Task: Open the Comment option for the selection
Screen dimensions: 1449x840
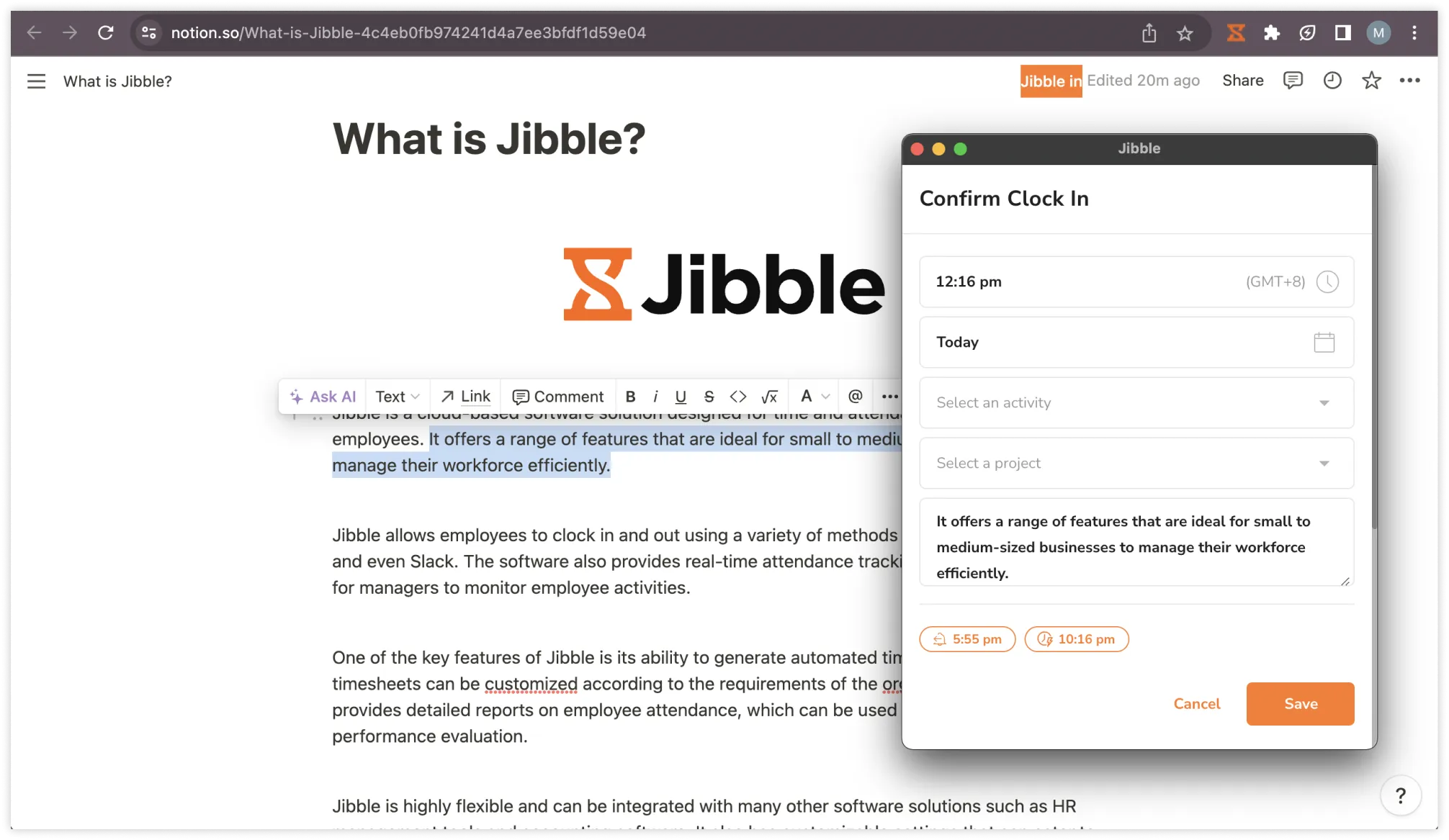Action: (x=558, y=396)
